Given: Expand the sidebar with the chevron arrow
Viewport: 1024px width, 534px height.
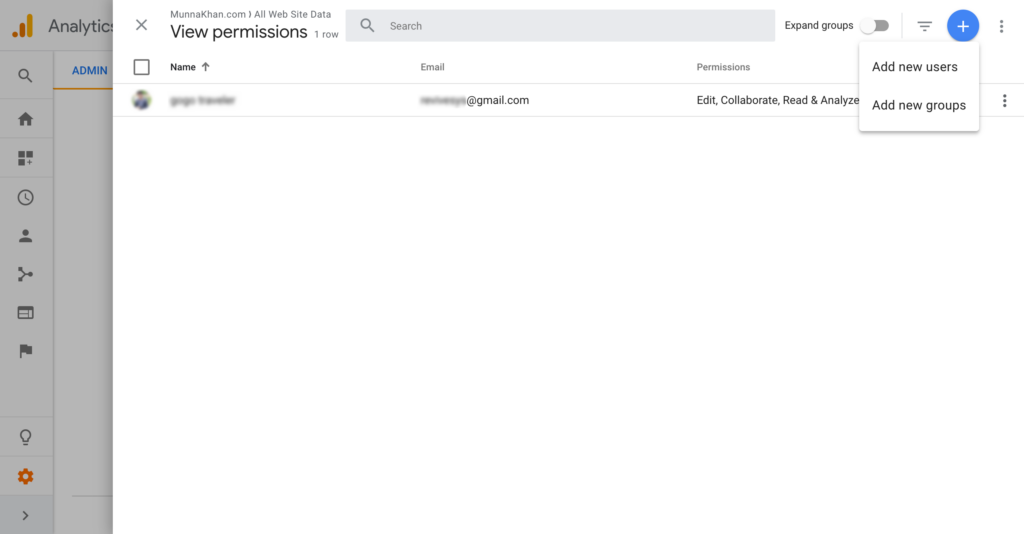Looking at the screenshot, I should 26,516.
